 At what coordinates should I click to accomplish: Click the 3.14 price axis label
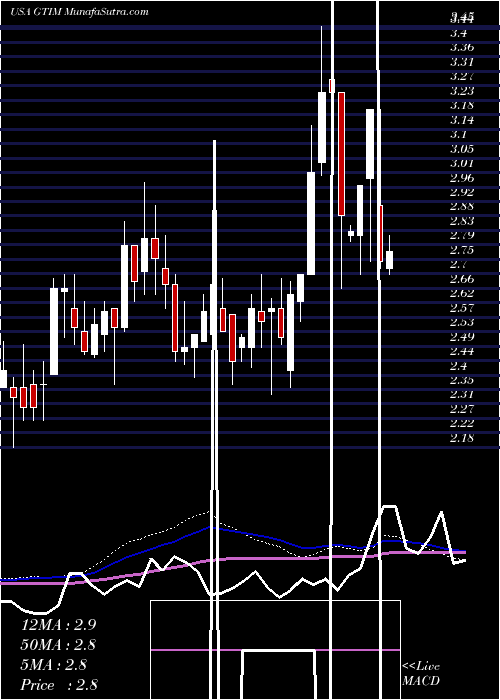(x=462, y=120)
